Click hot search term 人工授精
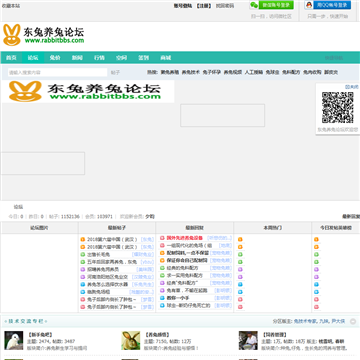The width and height of the screenshot is (360, 360). coord(254,72)
